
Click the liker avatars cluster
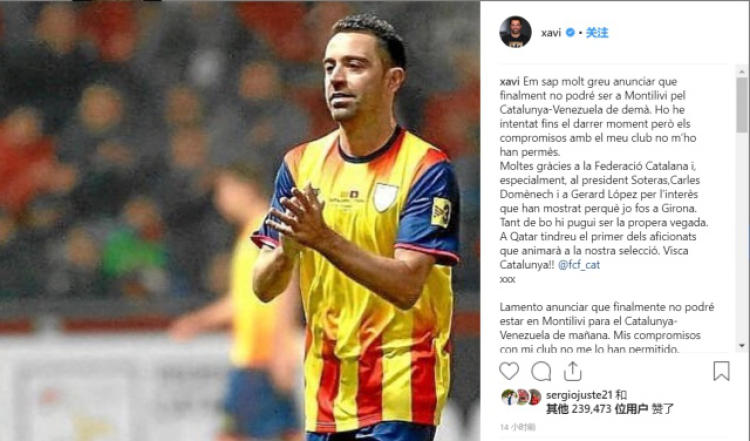point(521,397)
